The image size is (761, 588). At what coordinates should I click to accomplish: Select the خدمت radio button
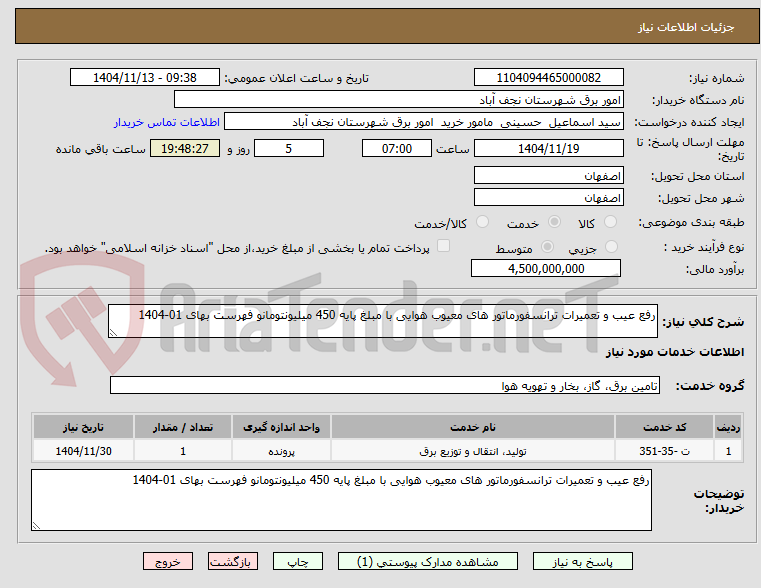pyautogui.click(x=554, y=222)
